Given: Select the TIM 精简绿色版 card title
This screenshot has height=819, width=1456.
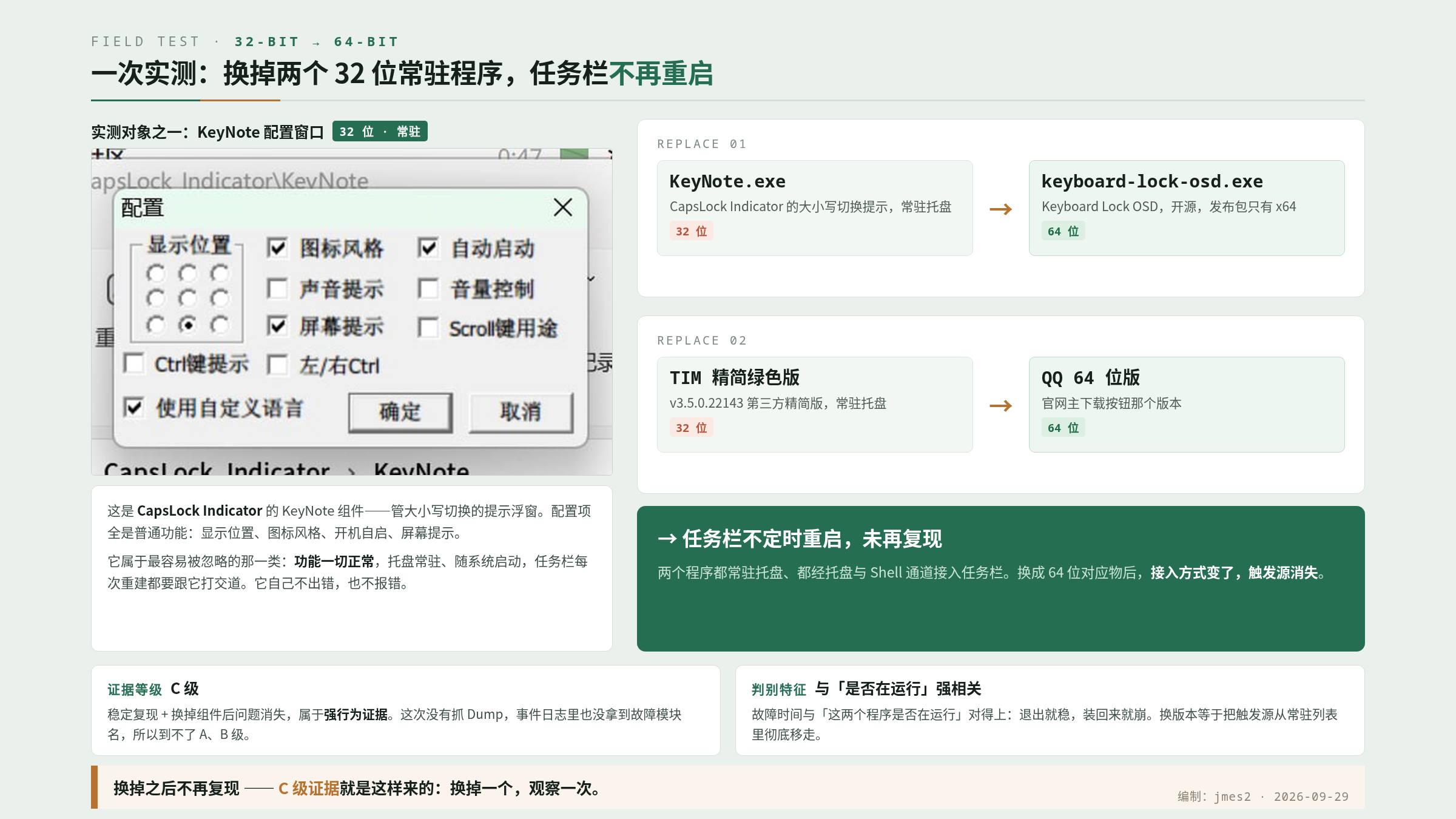Looking at the screenshot, I should (x=735, y=377).
